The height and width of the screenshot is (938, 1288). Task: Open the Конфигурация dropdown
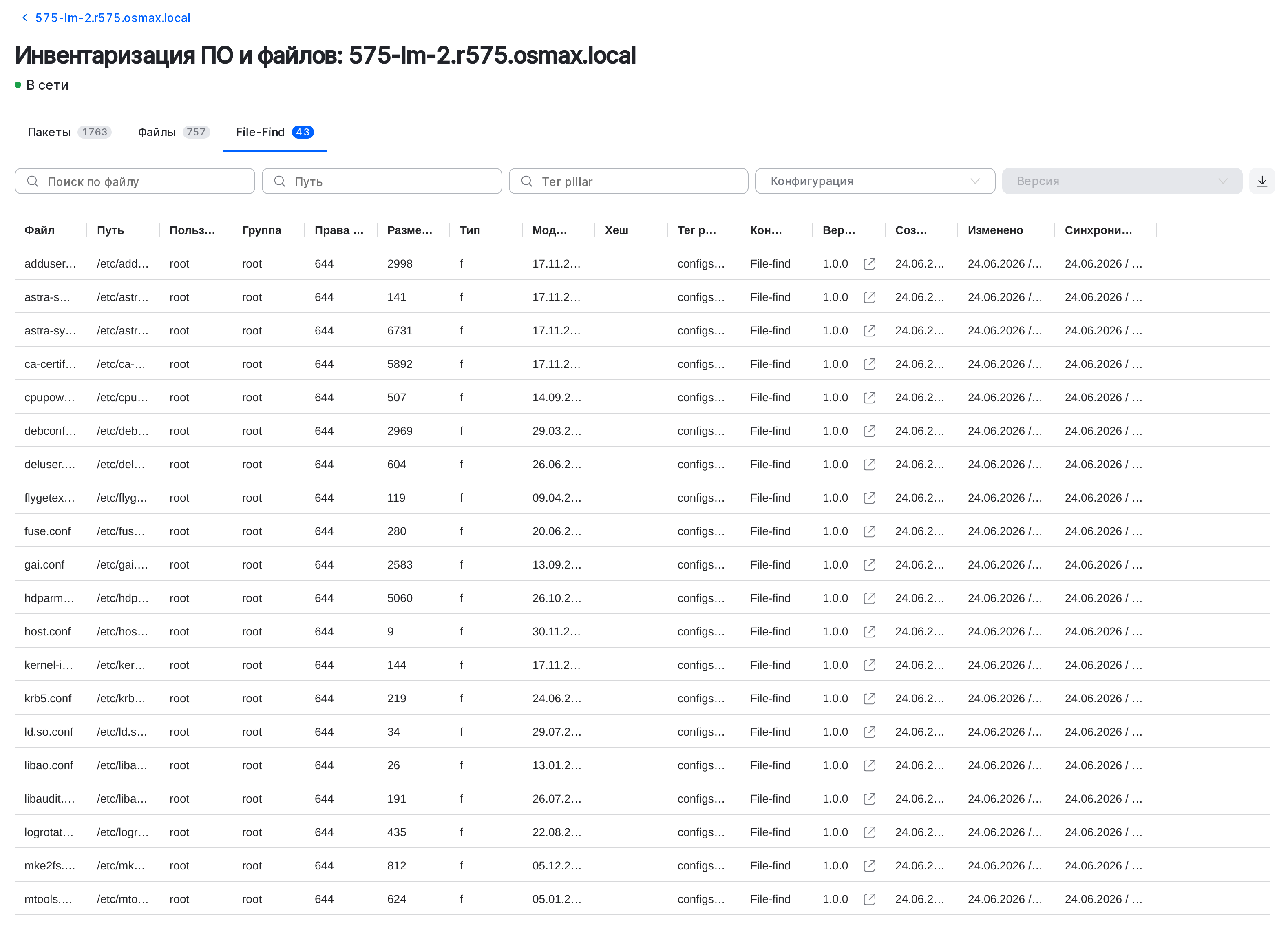pos(875,181)
